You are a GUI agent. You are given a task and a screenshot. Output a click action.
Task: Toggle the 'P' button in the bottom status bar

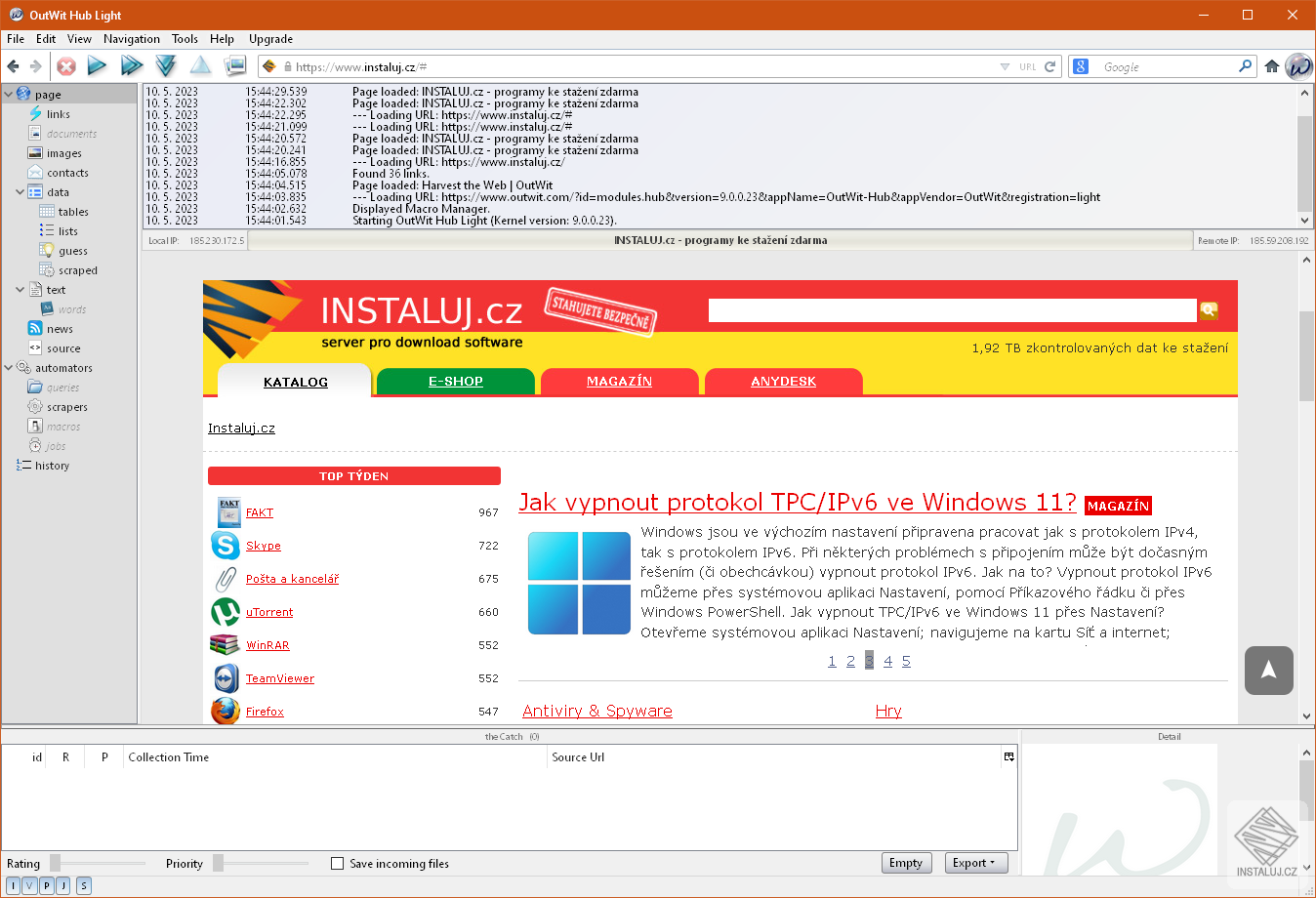coord(46,885)
